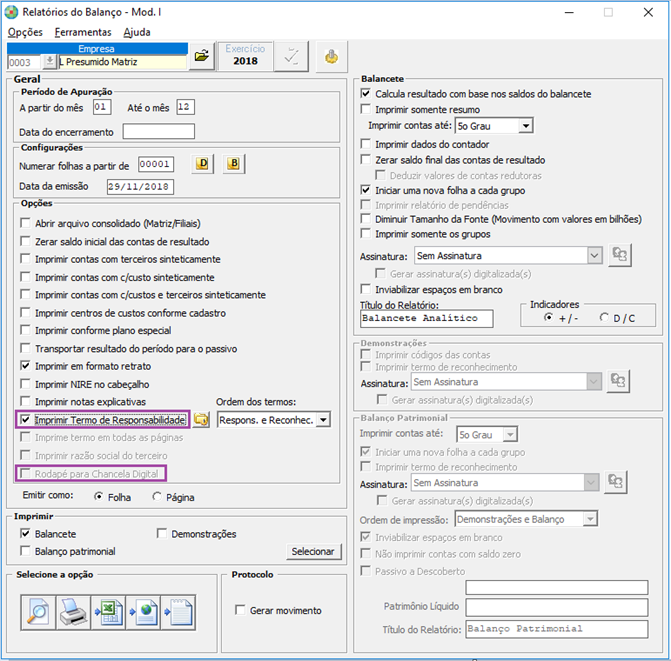The height and width of the screenshot is (661, 671).
Task: Click the yellow B button in Configurações
Action: tap(234, 163)
